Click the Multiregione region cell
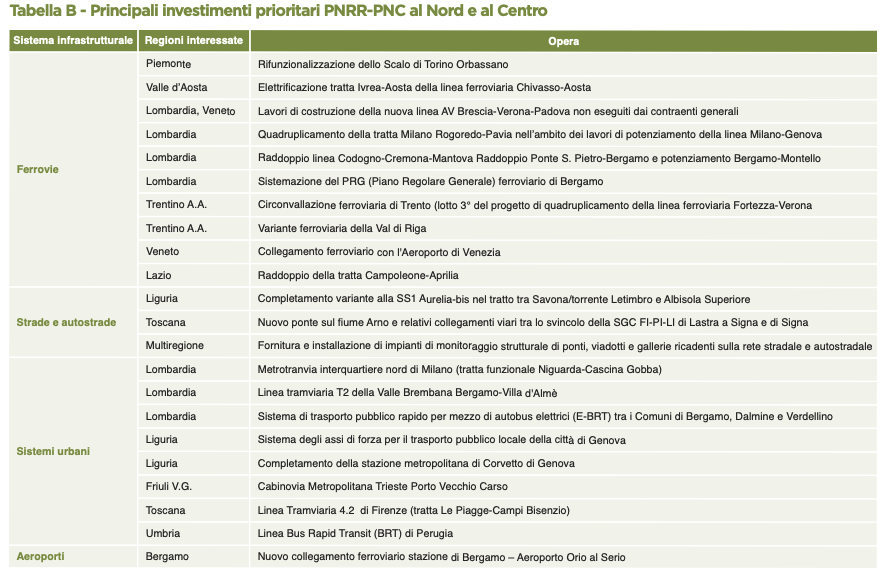The width and height of the screenshot is (894, 578). click(194, 345)
